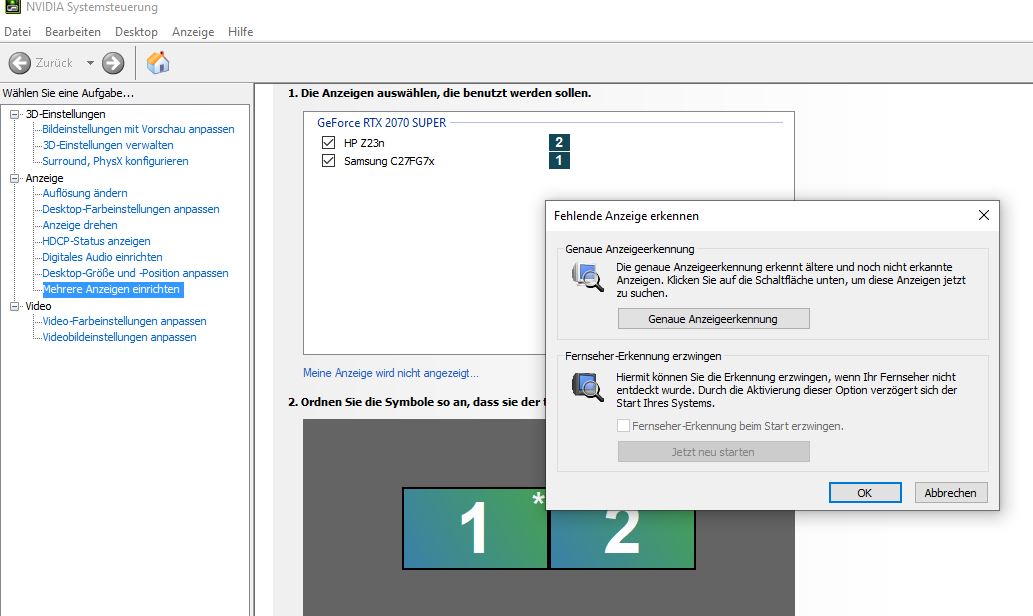Image resolution: width=1033 pixels, height=616 pixels.
Task: Open HDCP-Status anzeigen
Action: [96, 241]
